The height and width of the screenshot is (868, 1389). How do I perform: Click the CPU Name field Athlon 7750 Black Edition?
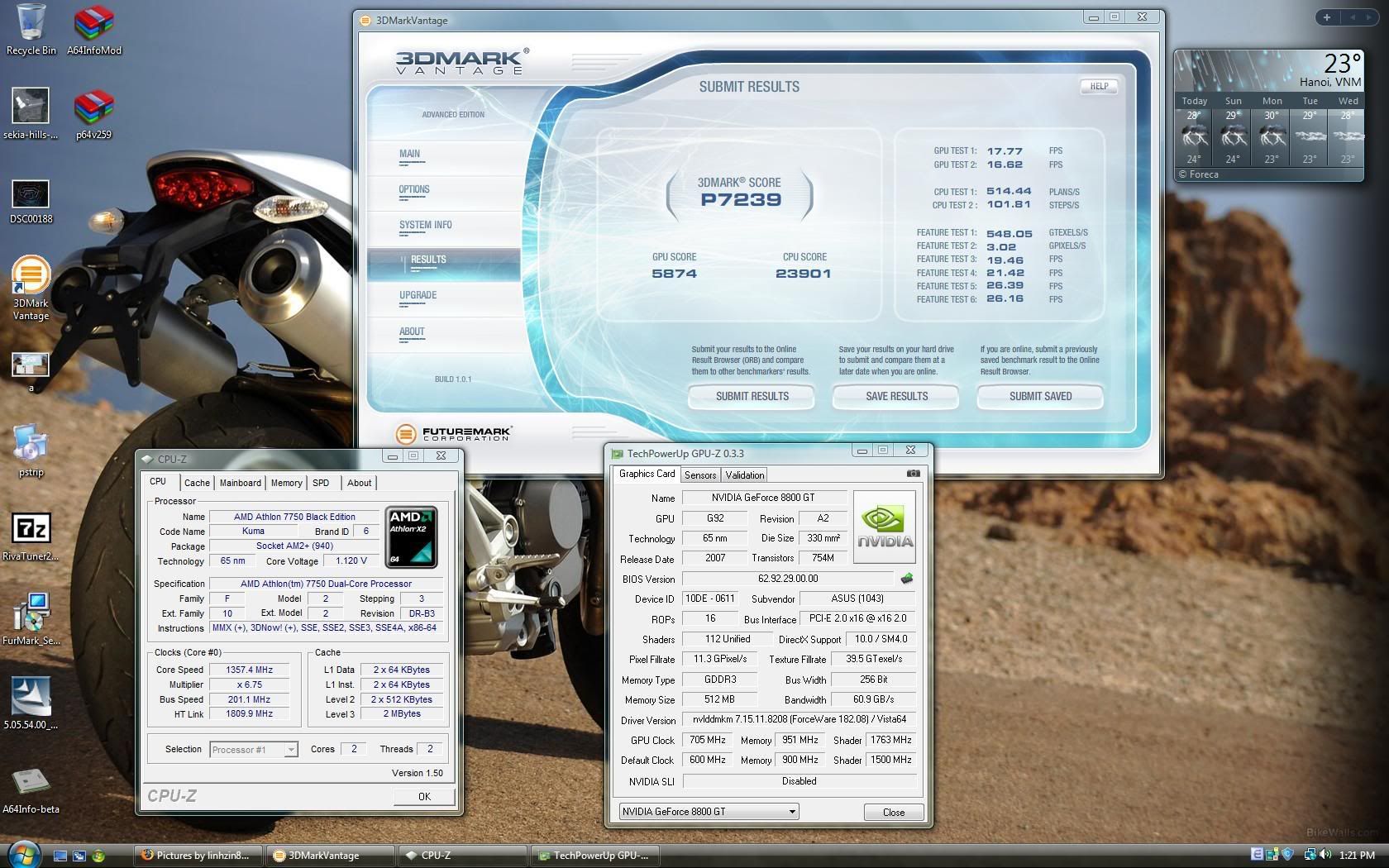coord(294,517)
